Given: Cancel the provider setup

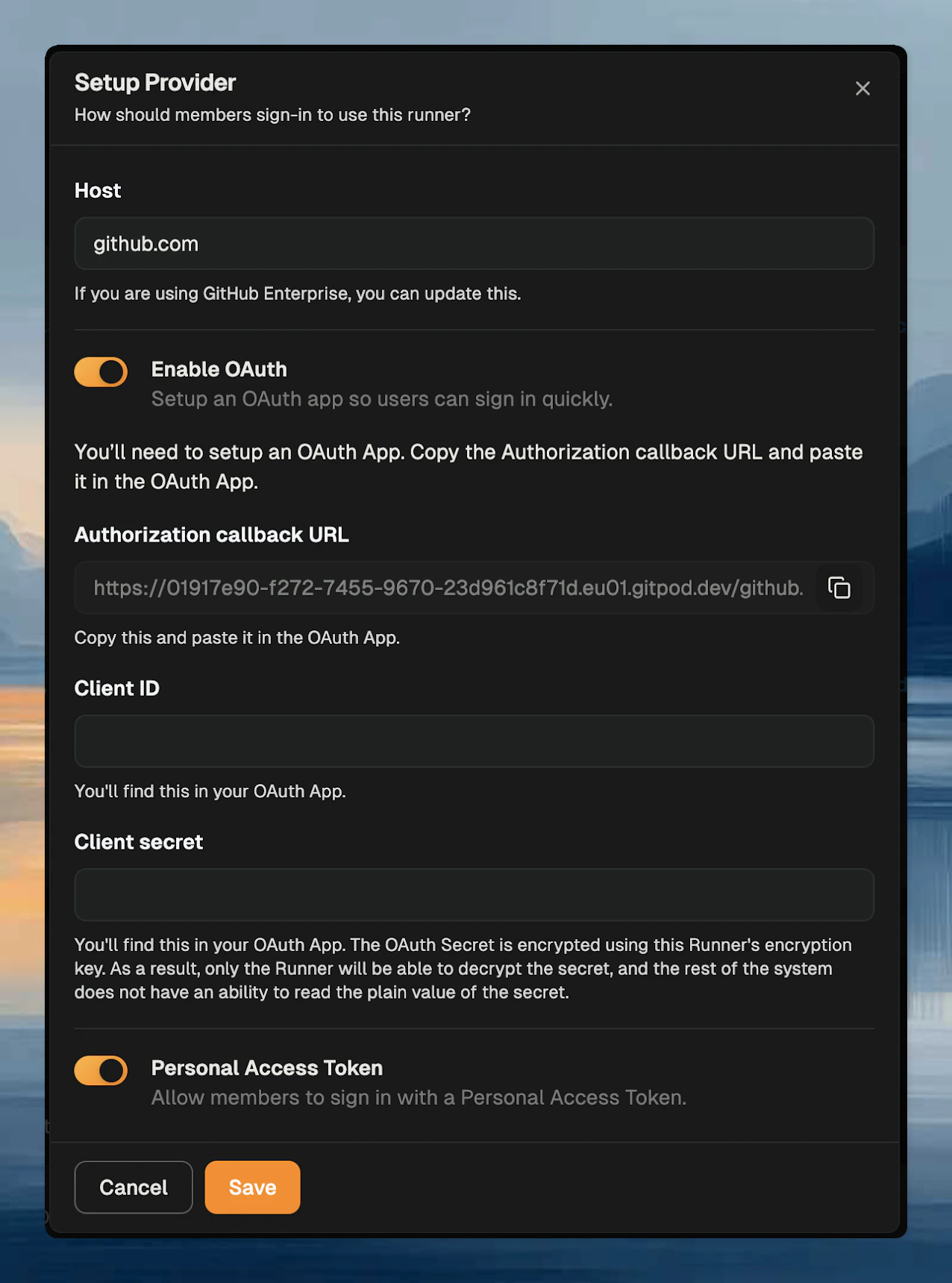Looking at the screenshot, I should pos(134,1188).
